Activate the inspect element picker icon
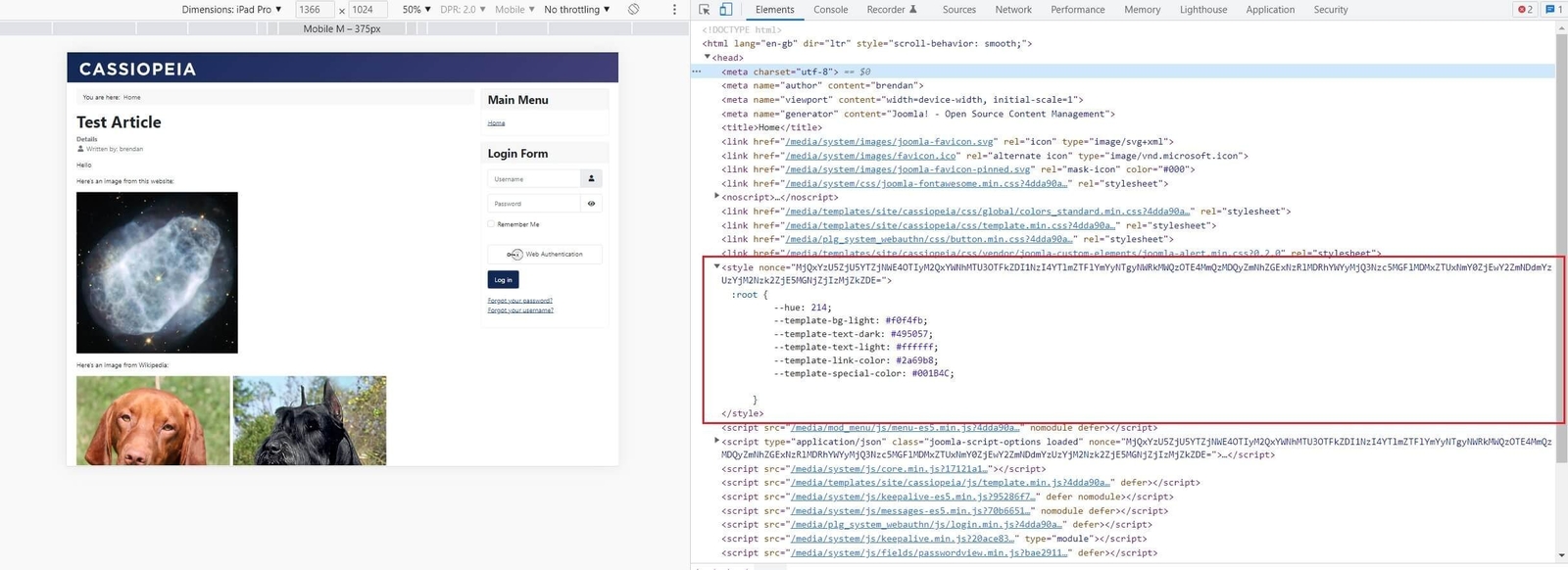This screenshot has height=570, width=1568. point(704,10)
